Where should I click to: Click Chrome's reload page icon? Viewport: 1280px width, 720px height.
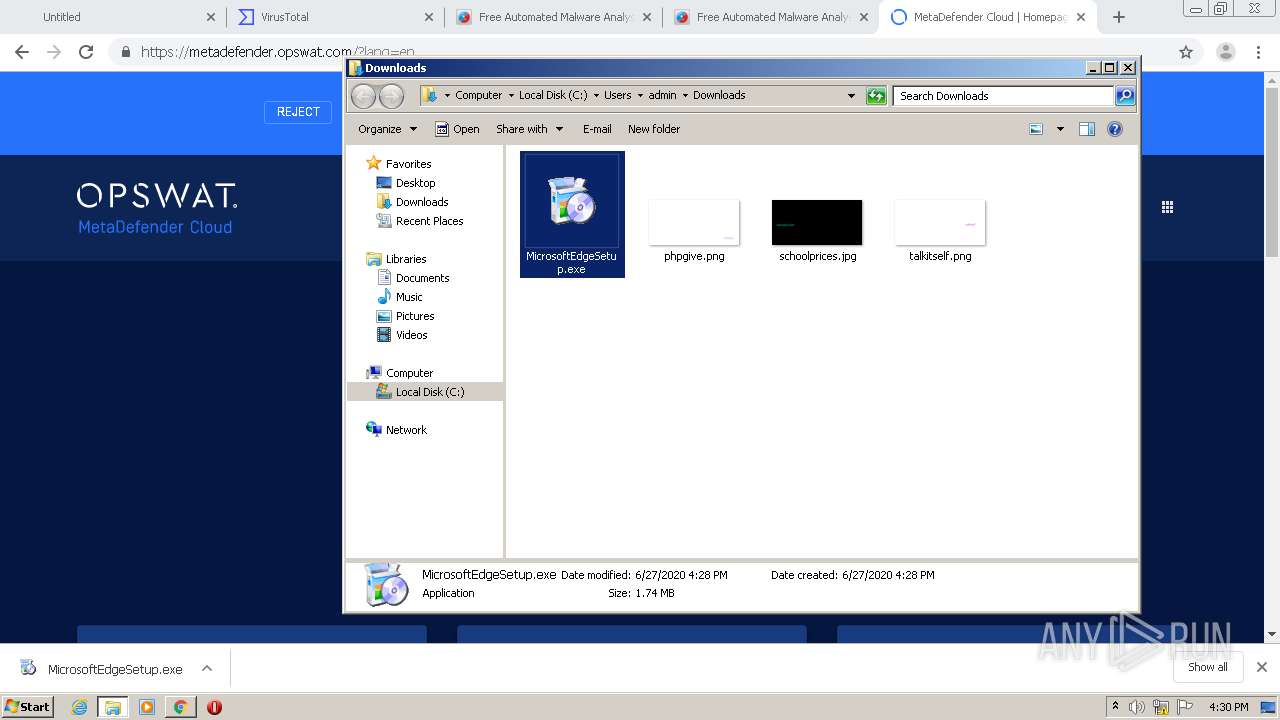pos(86,52)
